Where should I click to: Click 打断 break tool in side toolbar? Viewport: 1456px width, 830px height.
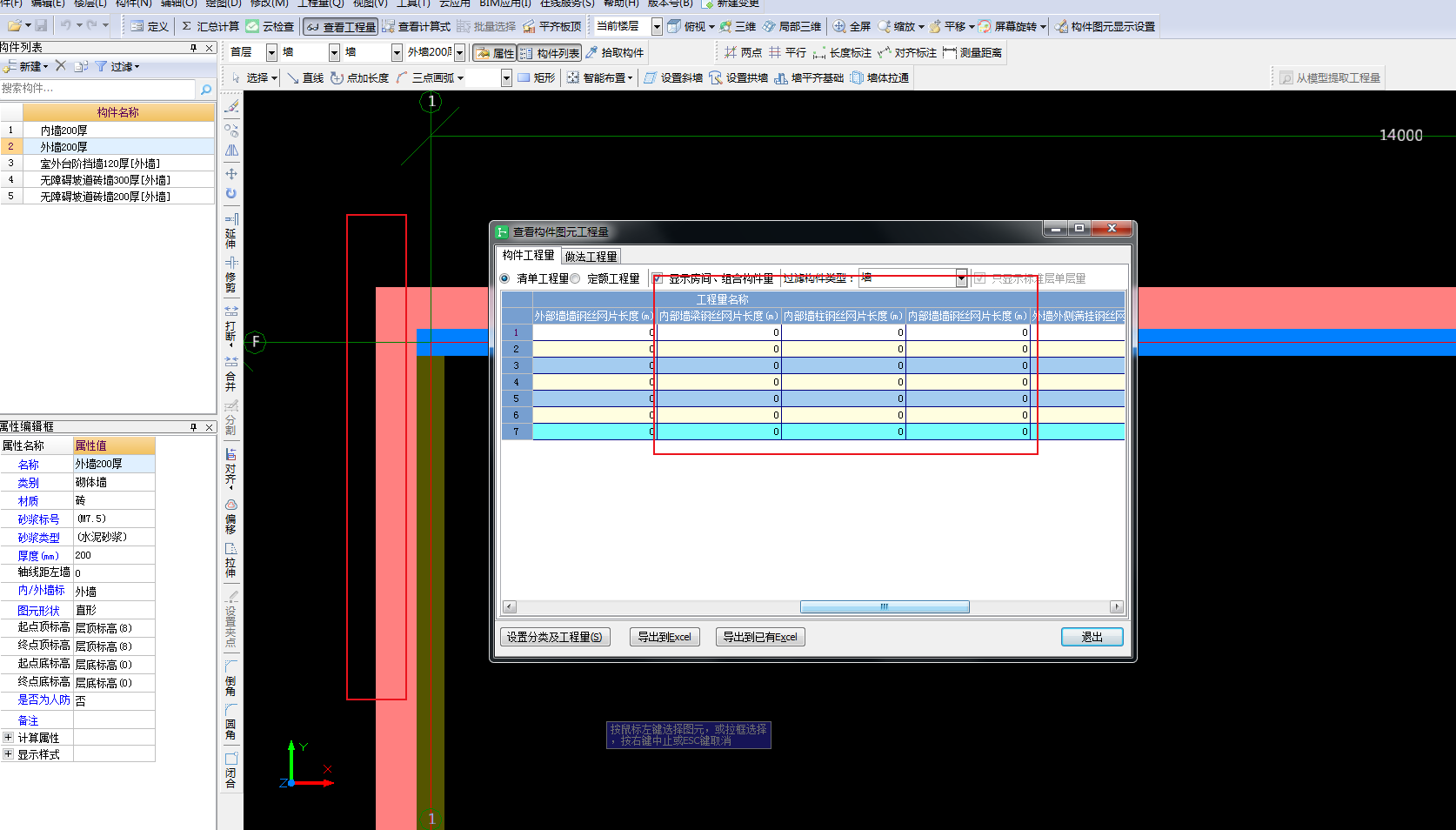pos(230,326)
